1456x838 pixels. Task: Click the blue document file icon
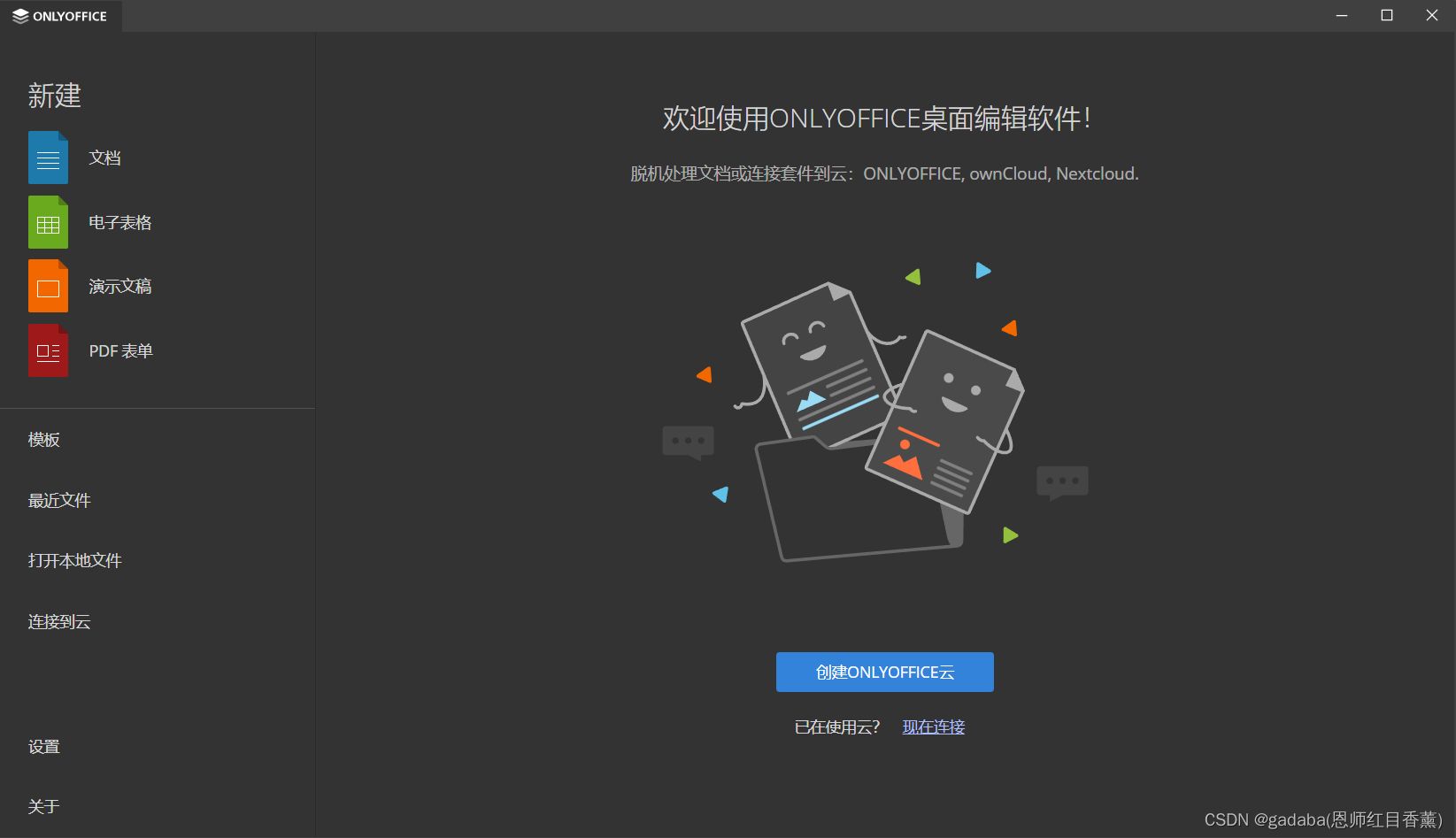48,158
